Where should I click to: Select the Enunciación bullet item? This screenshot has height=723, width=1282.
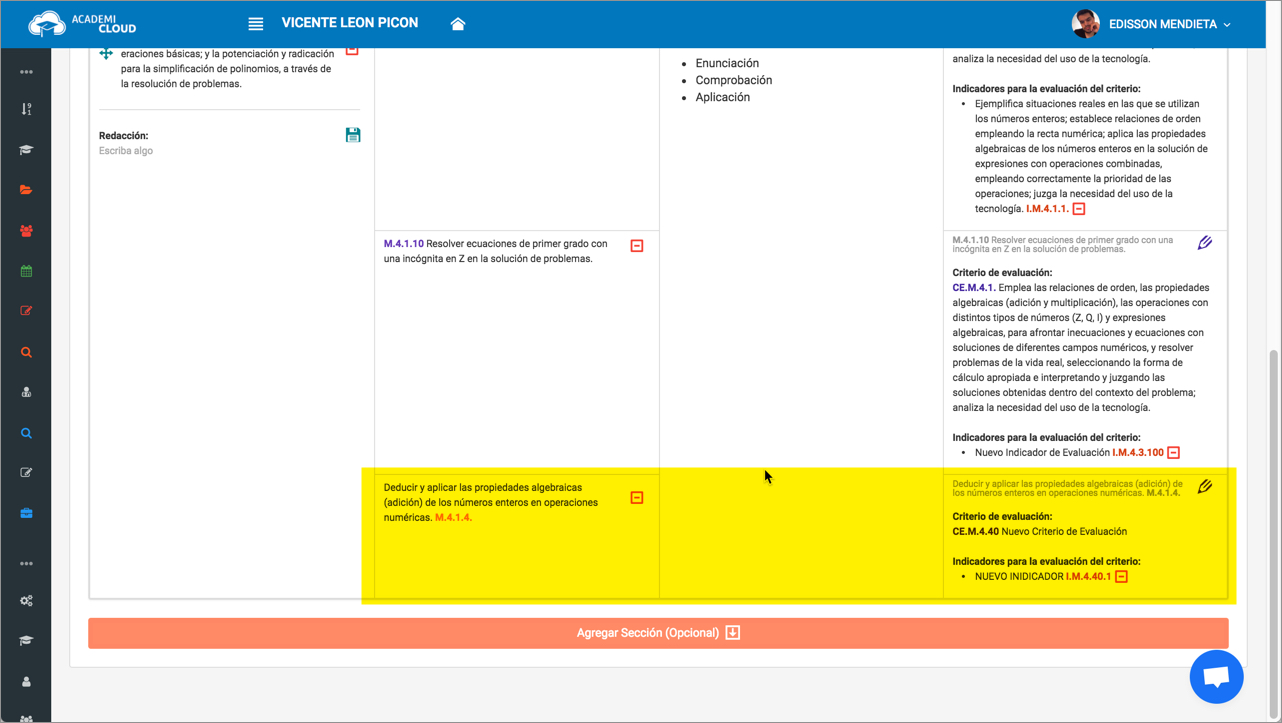pyautogui.click(x=727, y=63)
